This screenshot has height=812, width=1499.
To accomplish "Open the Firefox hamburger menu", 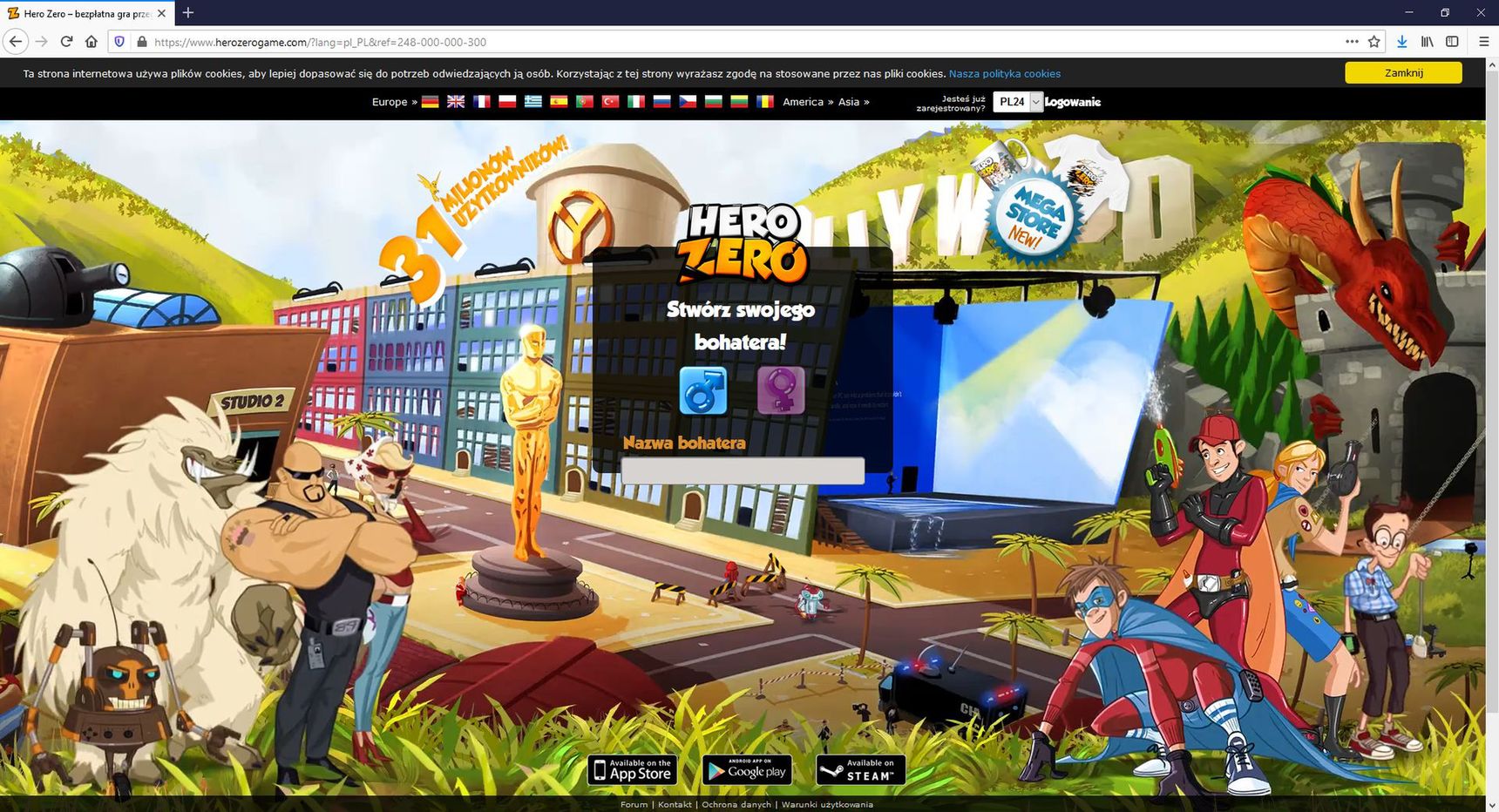I will (x=1484, y=41).
